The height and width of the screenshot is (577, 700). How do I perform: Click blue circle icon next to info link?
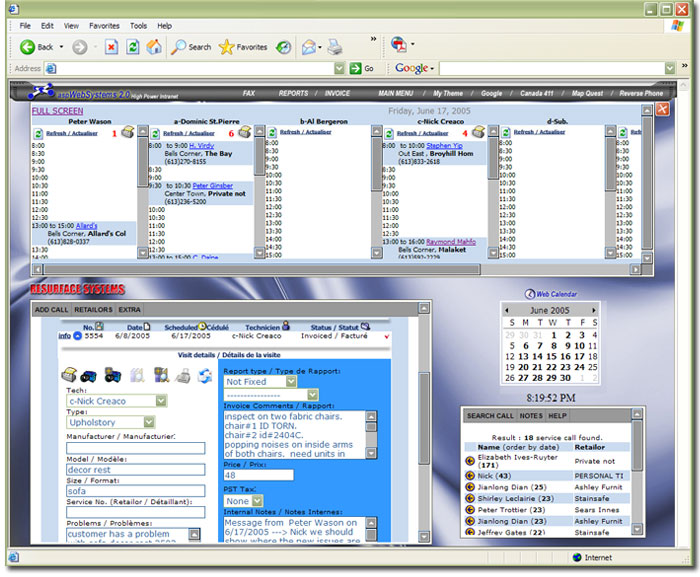tap(78, 336)
